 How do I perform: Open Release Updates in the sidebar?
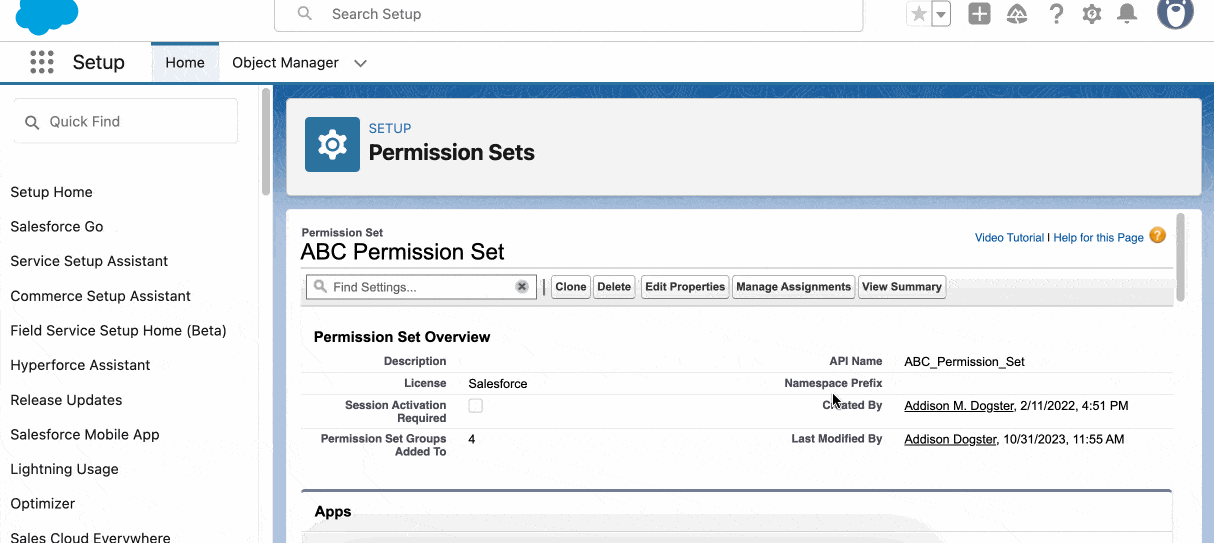66,400
